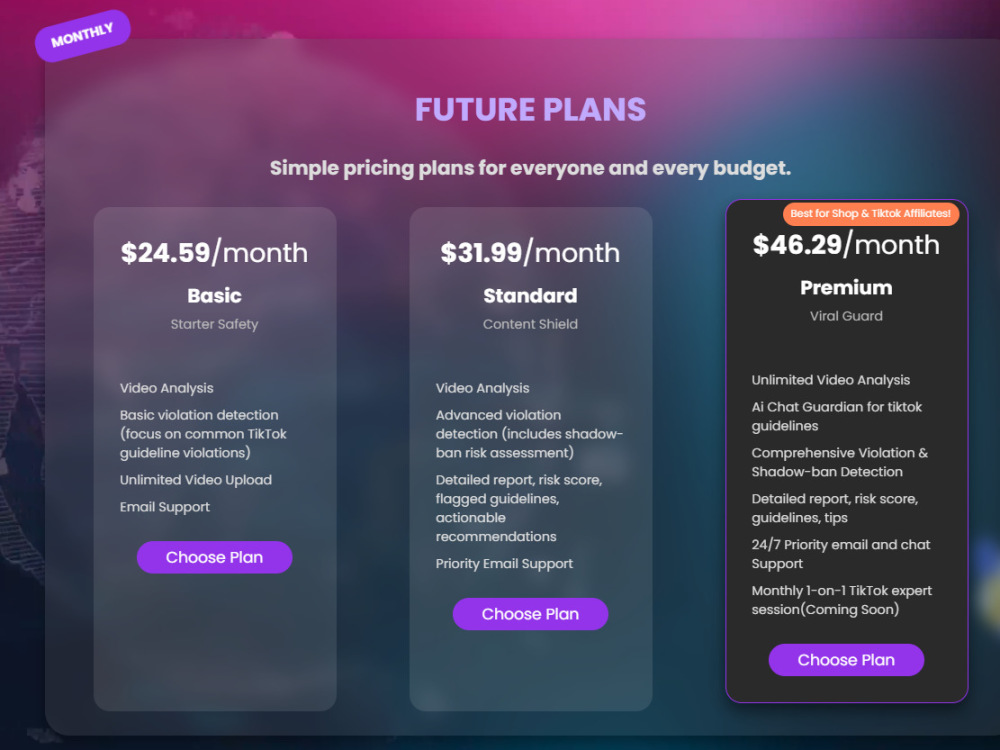Click the Basic plan Choose Plan button

coord(214,557)
